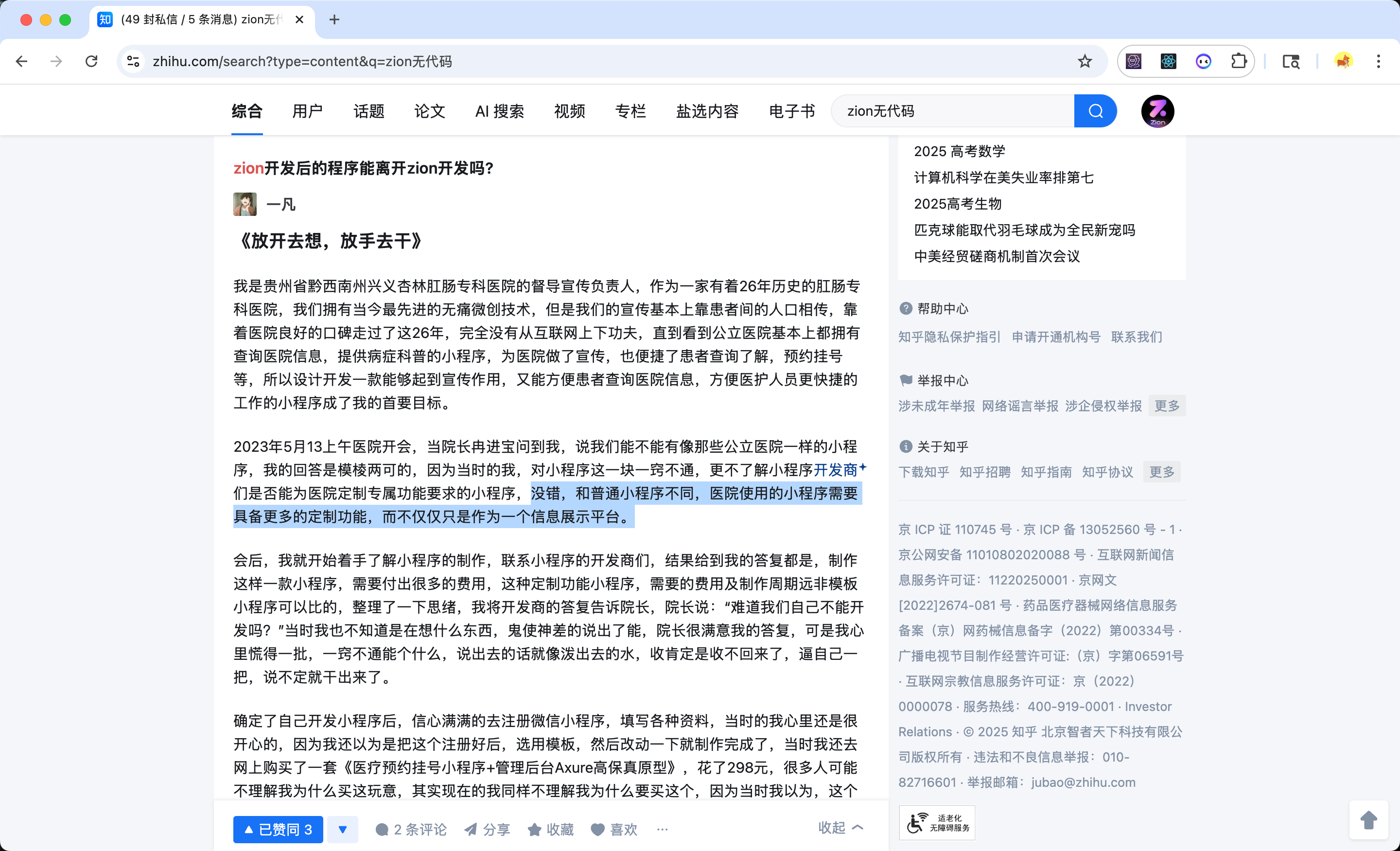Open site information icon in address bar

(x=133, y=61)
